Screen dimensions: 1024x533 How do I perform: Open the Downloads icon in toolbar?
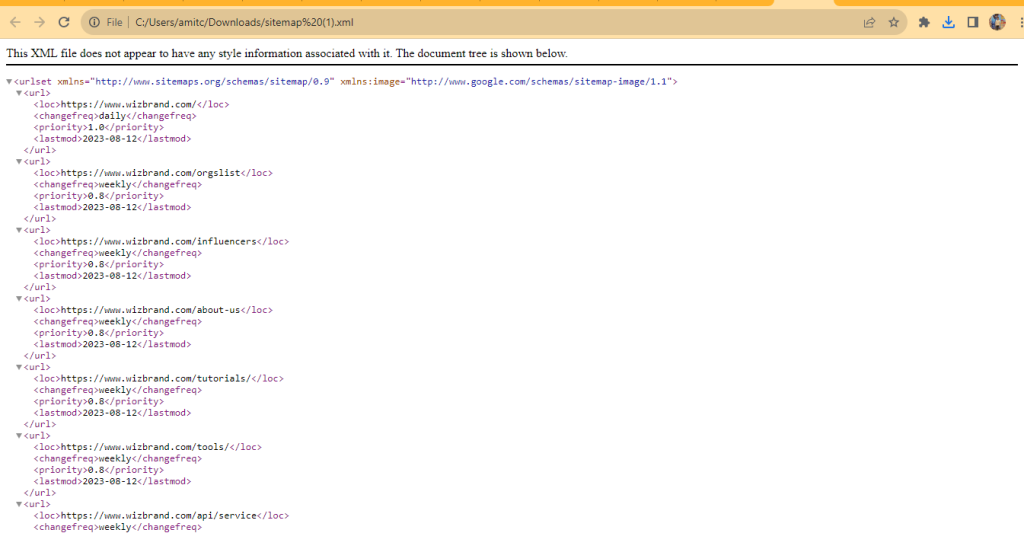pos(949,22)
